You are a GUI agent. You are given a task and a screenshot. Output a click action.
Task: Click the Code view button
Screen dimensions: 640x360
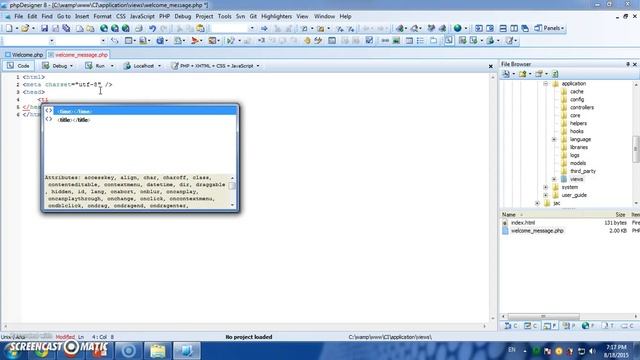click(18, 66)
